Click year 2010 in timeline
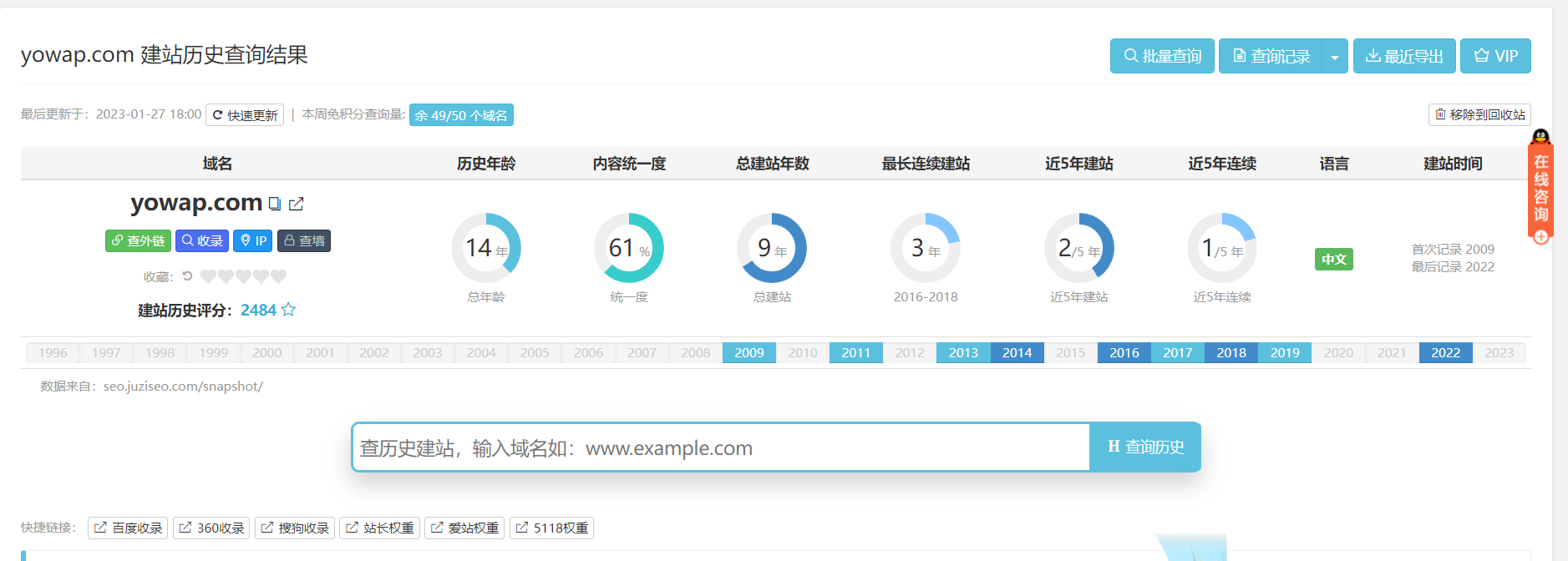Image resolution: width=1568 pixels, height=561 pixels. (803, 352)
